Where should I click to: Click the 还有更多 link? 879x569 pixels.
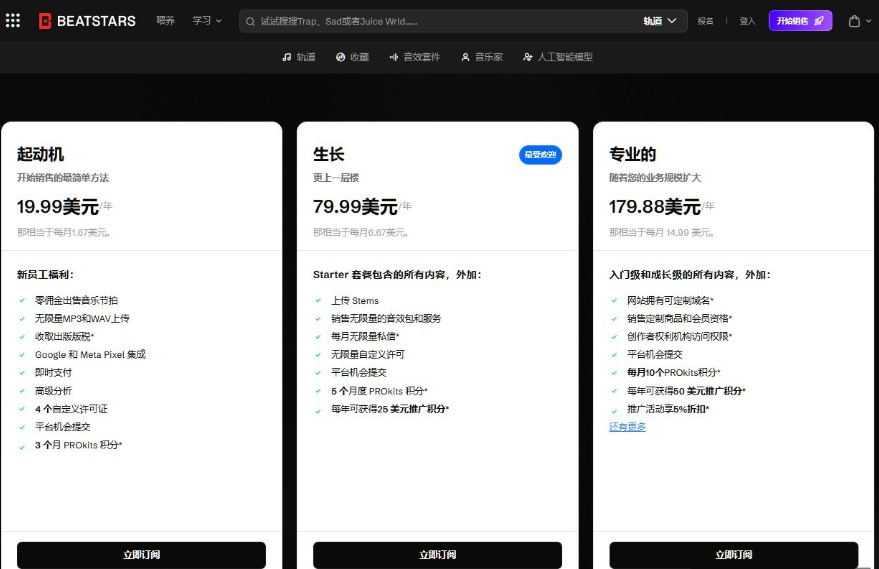[627, 427]
